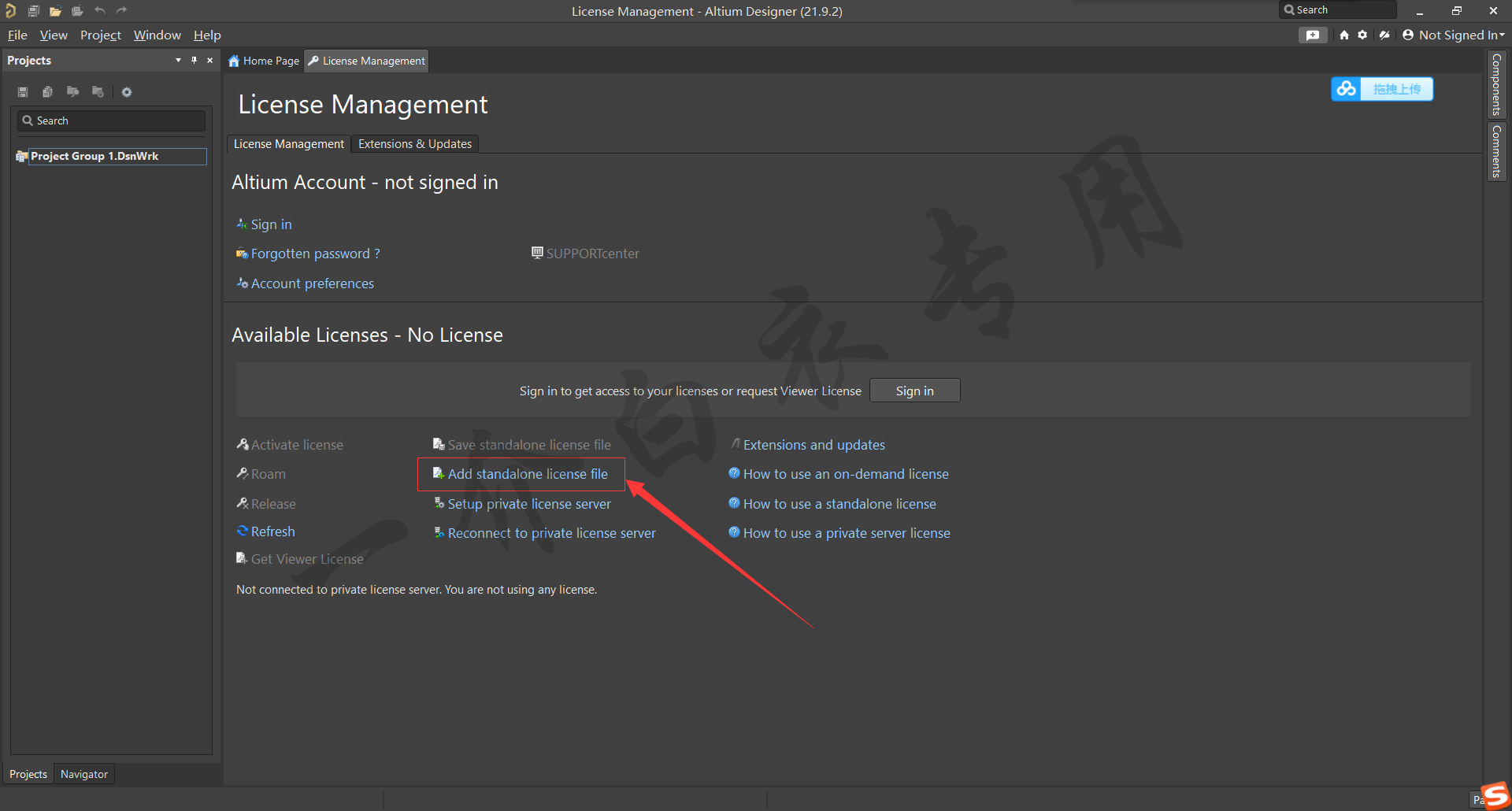Click Forgotten password link
This screenshot has width=1512, height=811.
click(x=315, y=254)
